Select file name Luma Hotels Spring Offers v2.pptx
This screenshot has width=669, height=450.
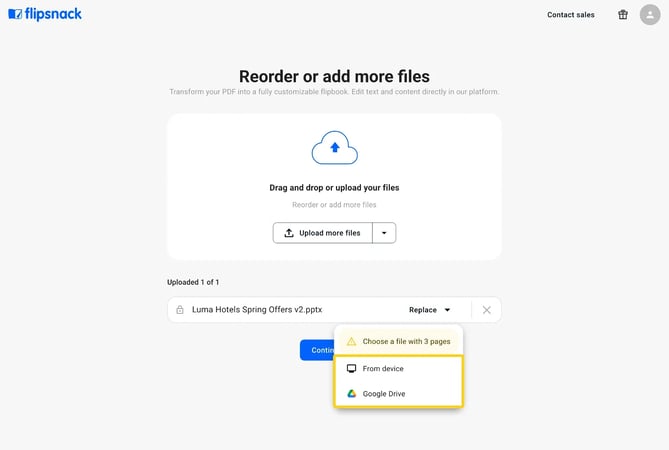(x=257, y=310)
